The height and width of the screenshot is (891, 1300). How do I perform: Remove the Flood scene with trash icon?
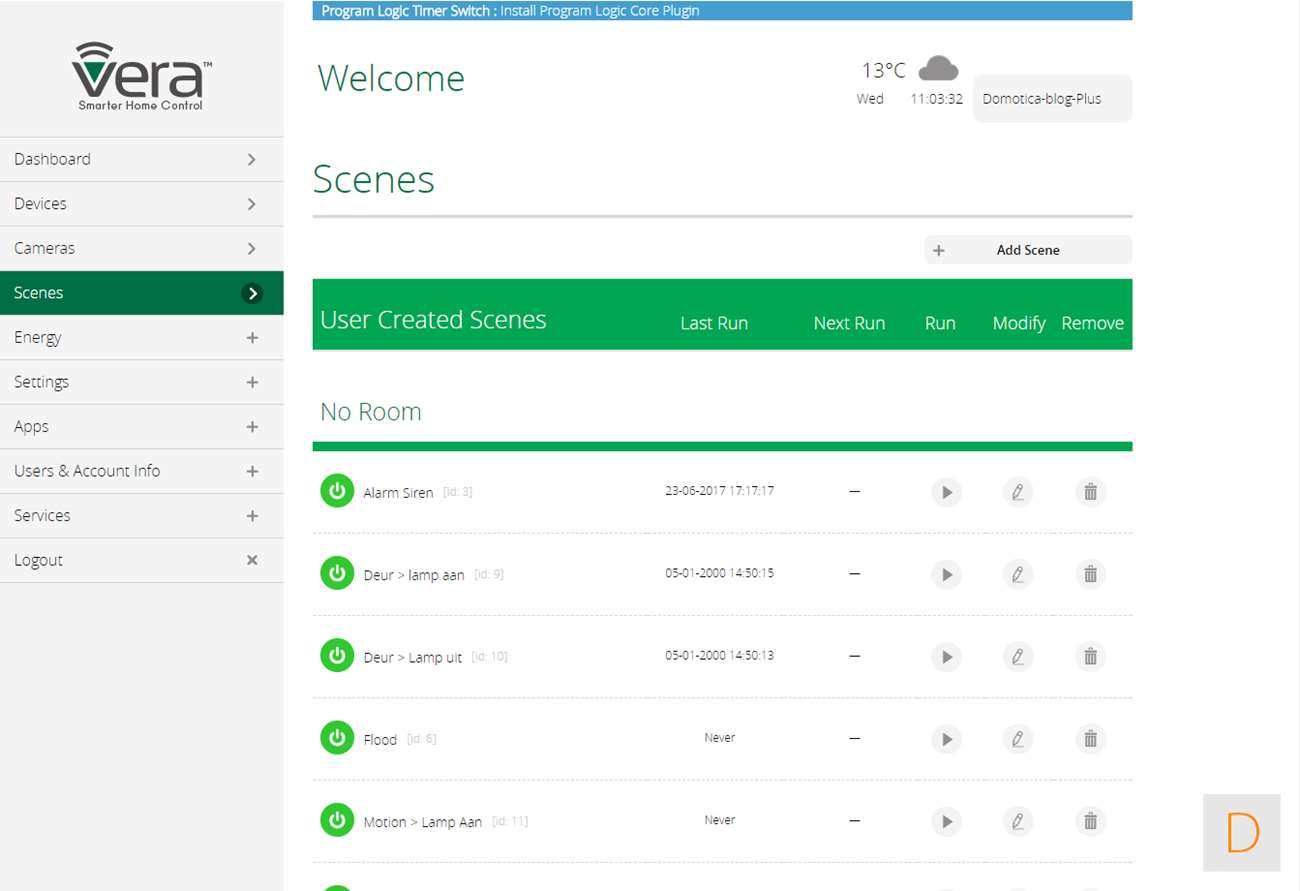(x=1090, y=739)
